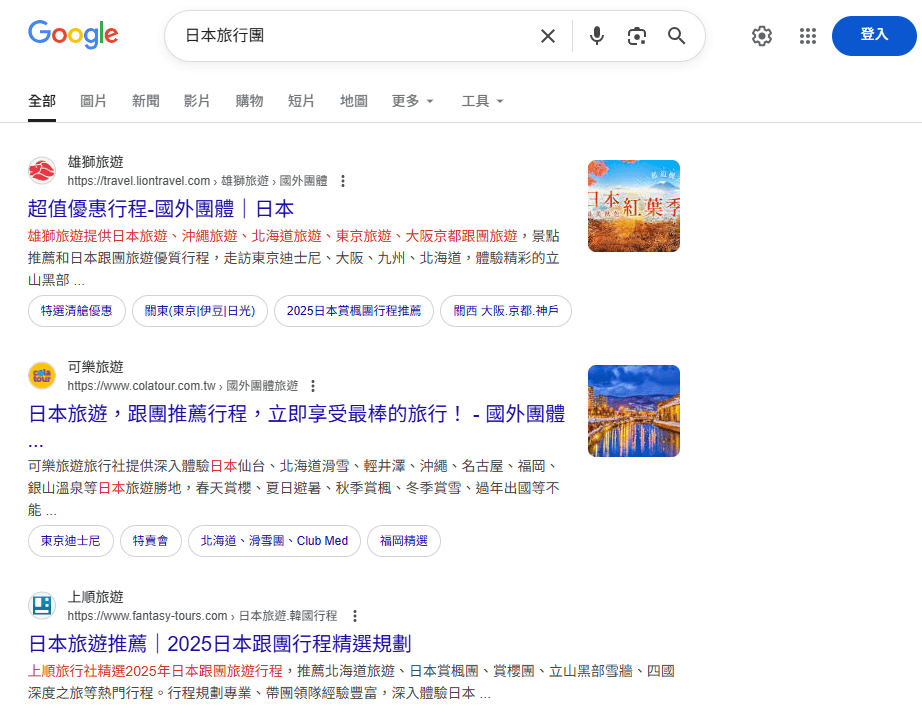Open the settings gear
Viewport: 922px width, 718px height.
coord(762,36)
